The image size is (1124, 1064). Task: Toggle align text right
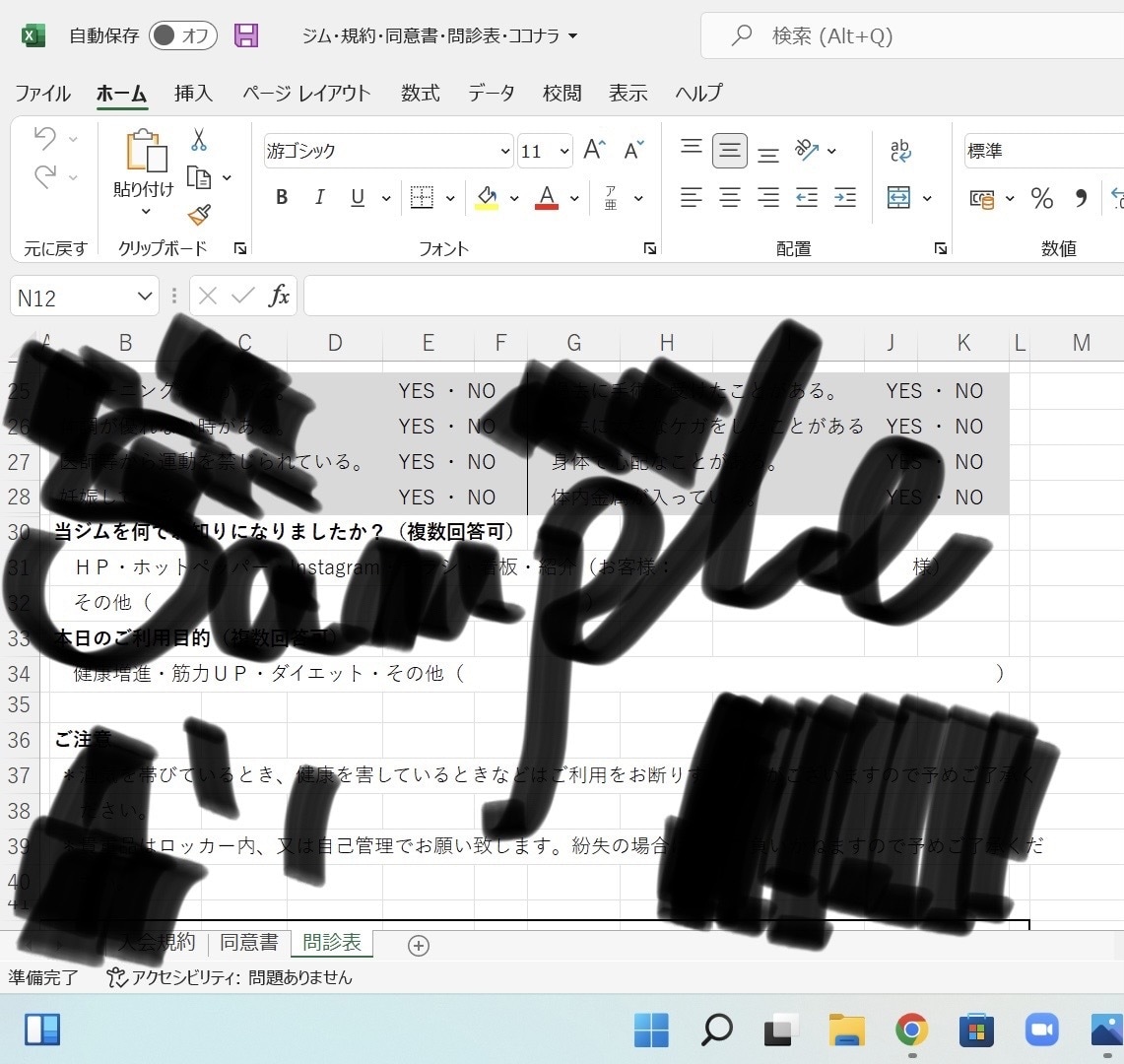coord(768,197)
